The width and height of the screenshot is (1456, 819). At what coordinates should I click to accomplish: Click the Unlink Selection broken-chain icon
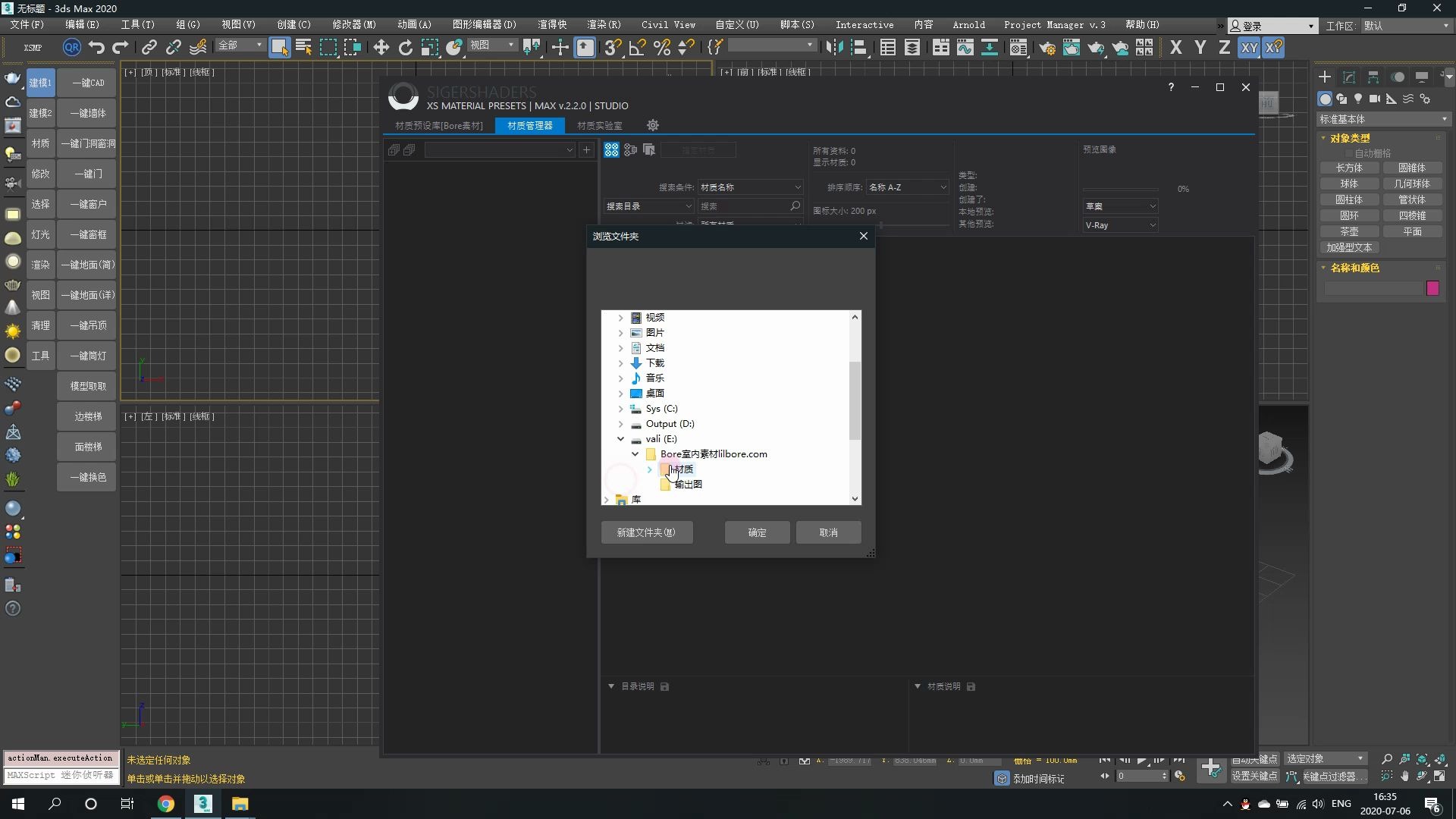point(174,48)
